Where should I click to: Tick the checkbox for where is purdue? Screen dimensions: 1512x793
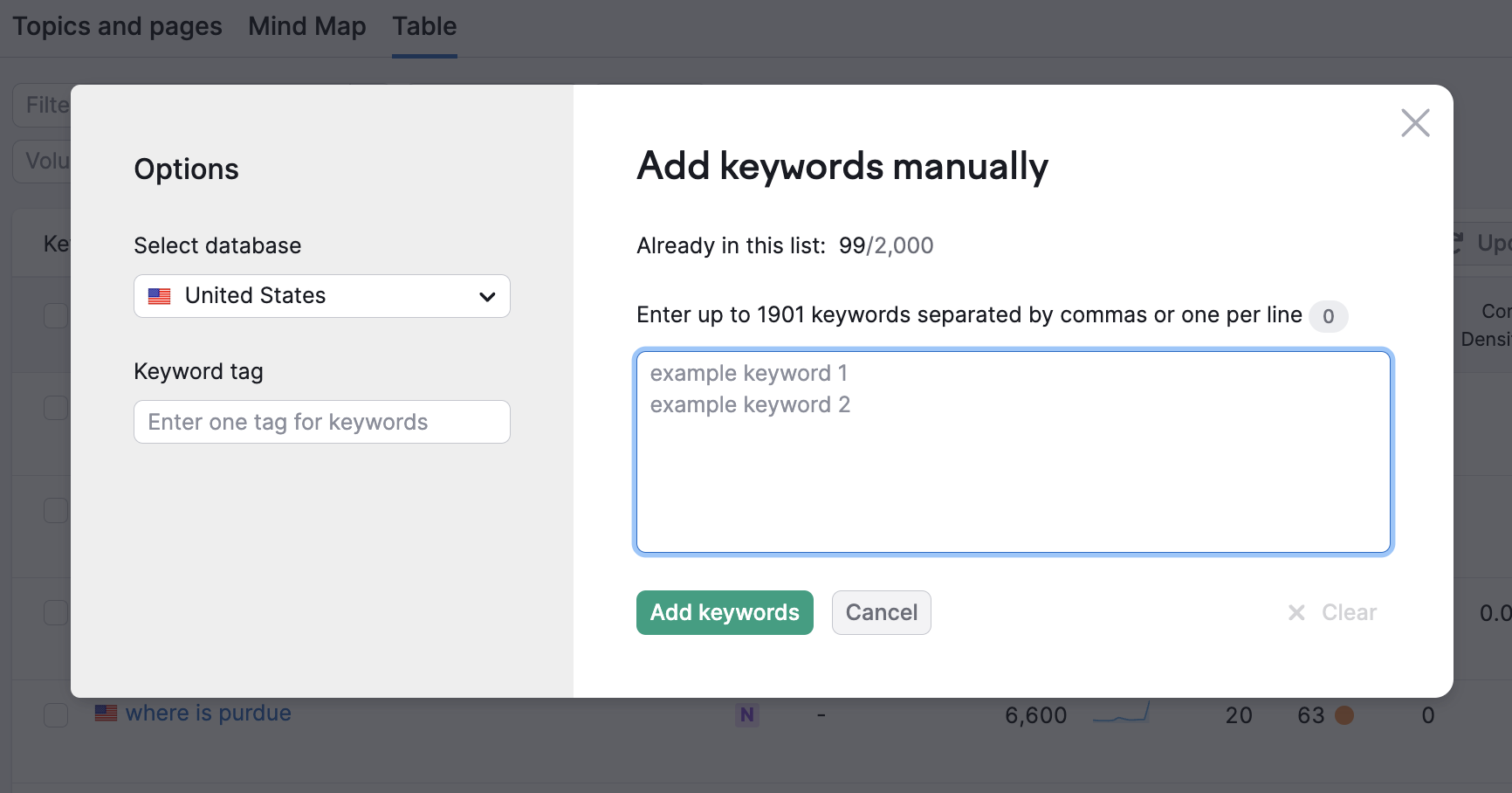(x=56, y=715)
